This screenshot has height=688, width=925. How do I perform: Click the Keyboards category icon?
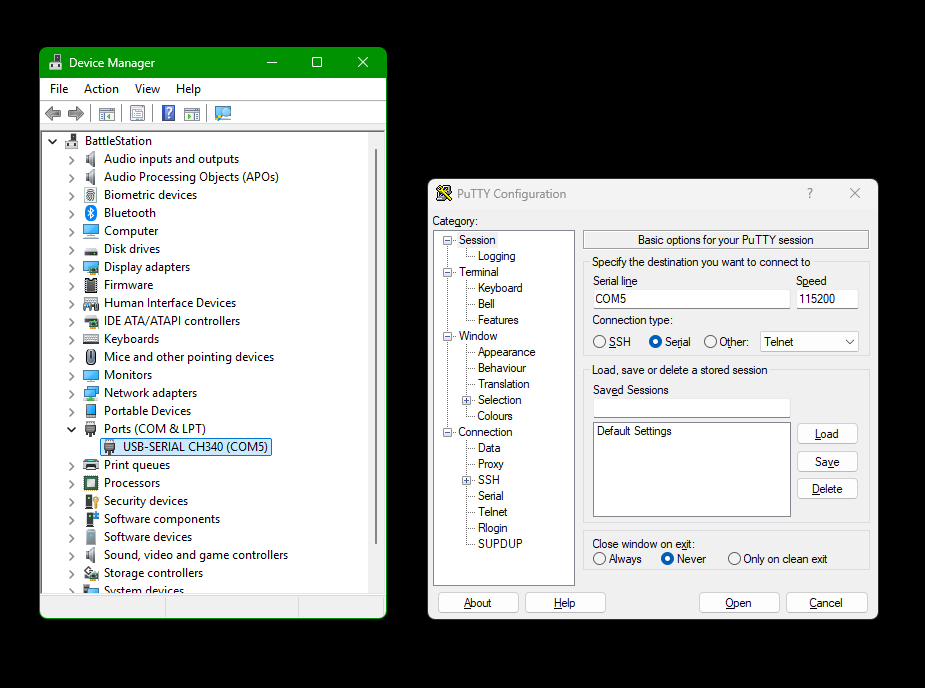[x=91, y=339]
